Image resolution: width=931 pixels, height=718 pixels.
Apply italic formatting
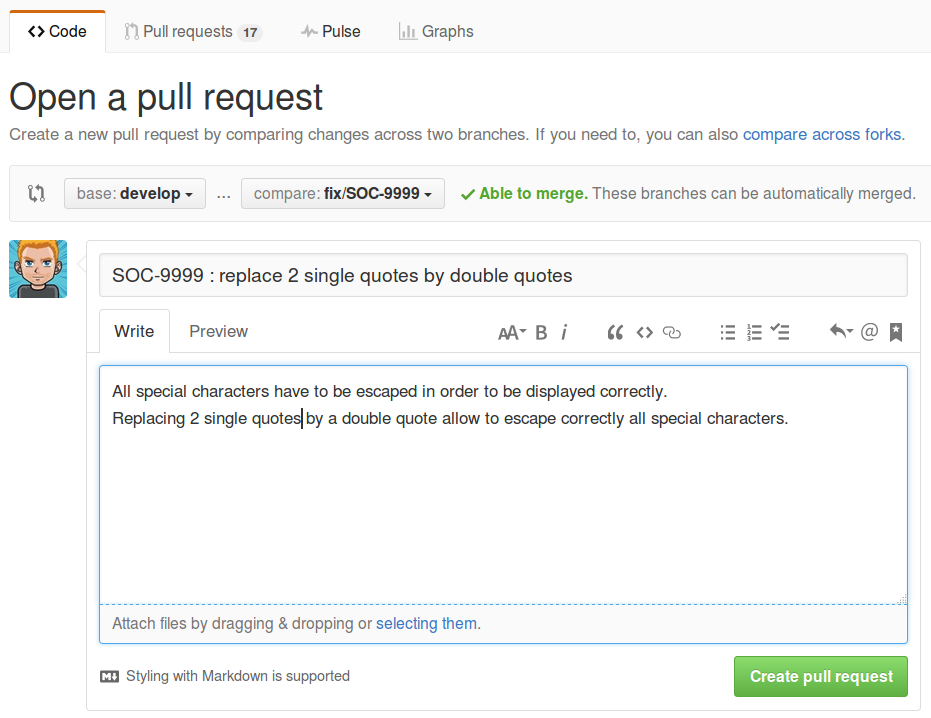coord(565,332)
